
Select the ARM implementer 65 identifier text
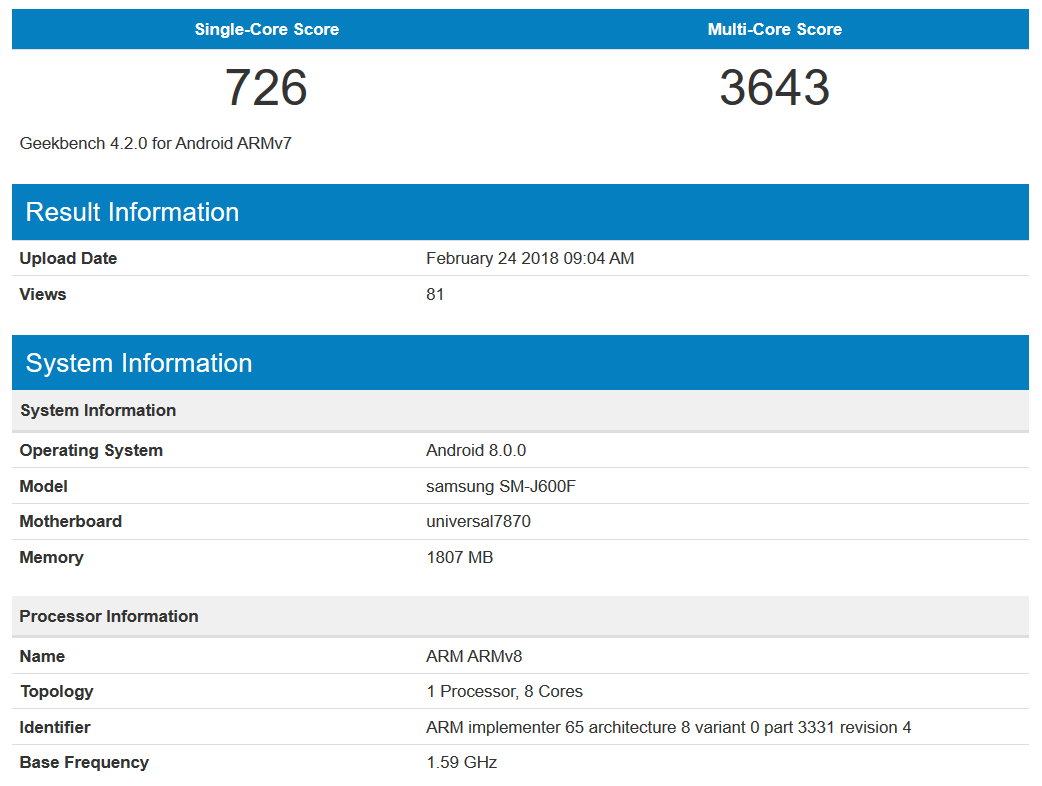pos(668,727)
